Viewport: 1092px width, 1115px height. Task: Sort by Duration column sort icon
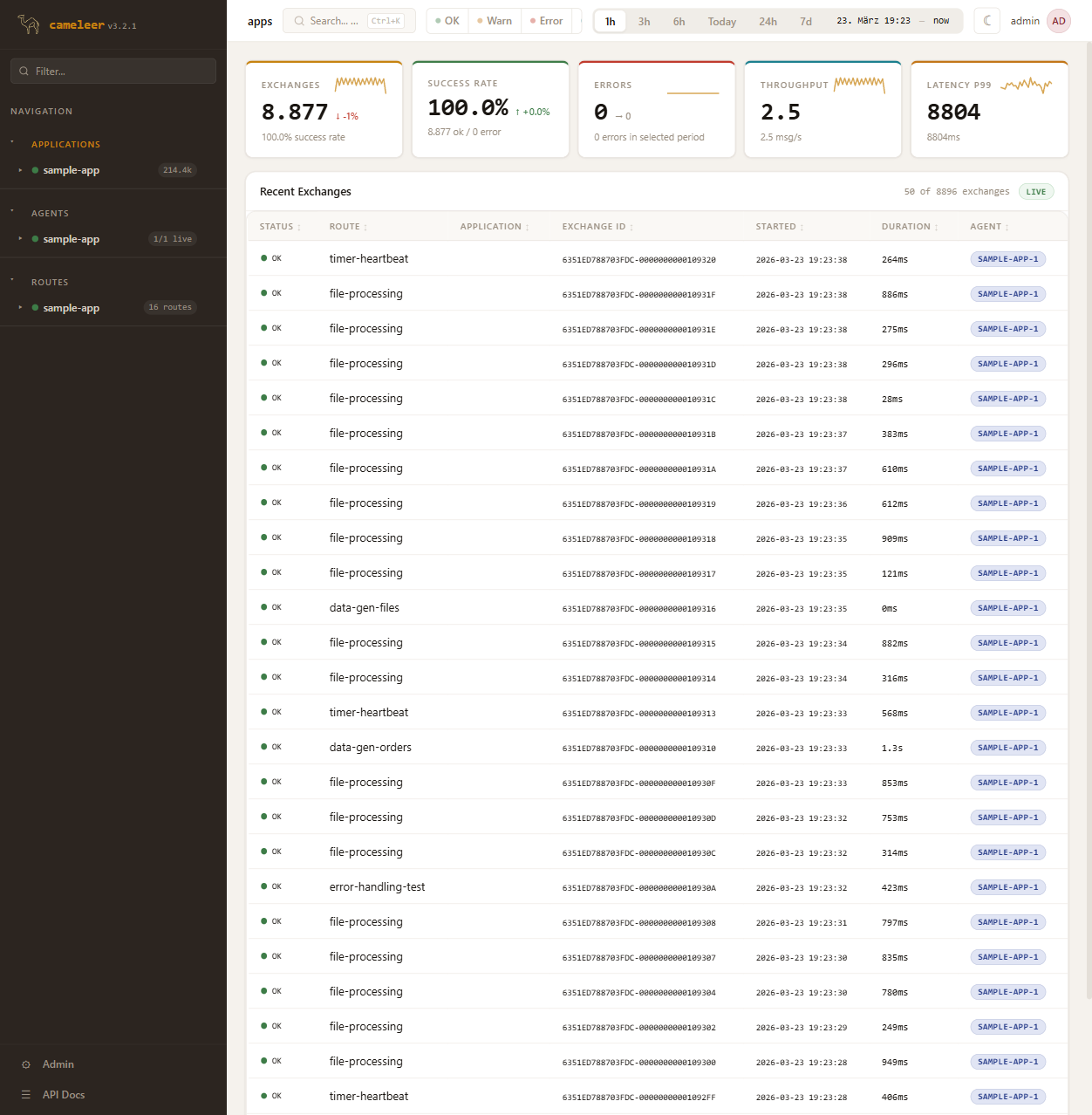coord(937,228)
